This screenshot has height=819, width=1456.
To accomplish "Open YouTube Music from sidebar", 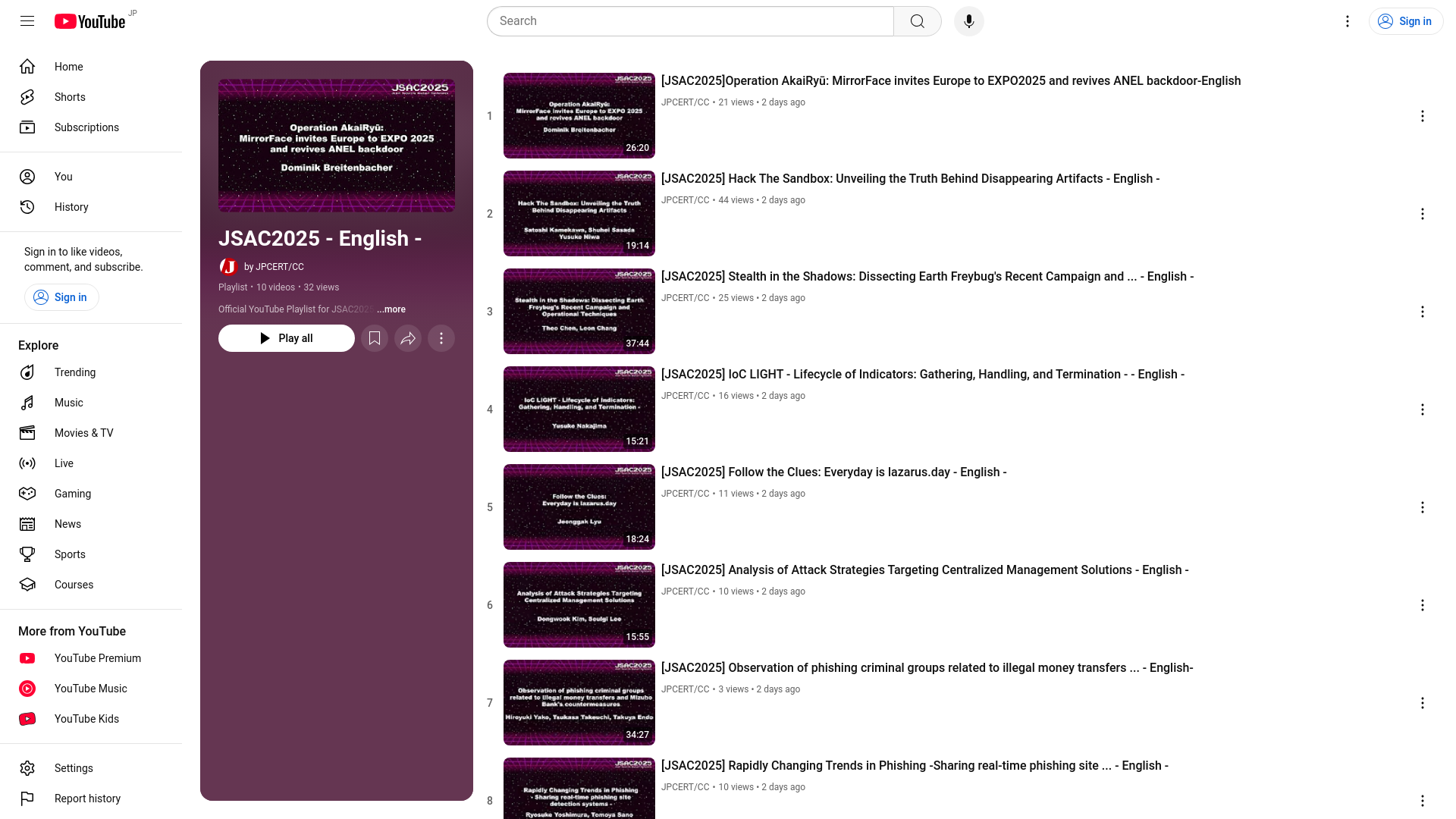I will [90, 689].
